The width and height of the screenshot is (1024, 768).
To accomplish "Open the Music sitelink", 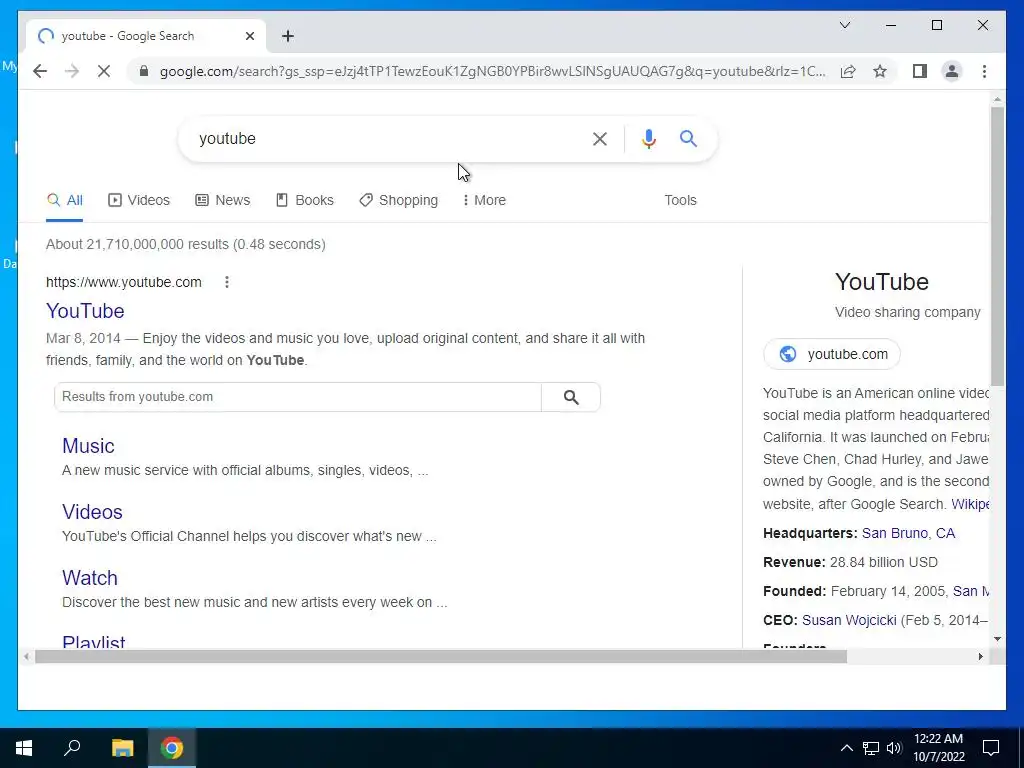I will click(x=88, y=446).
